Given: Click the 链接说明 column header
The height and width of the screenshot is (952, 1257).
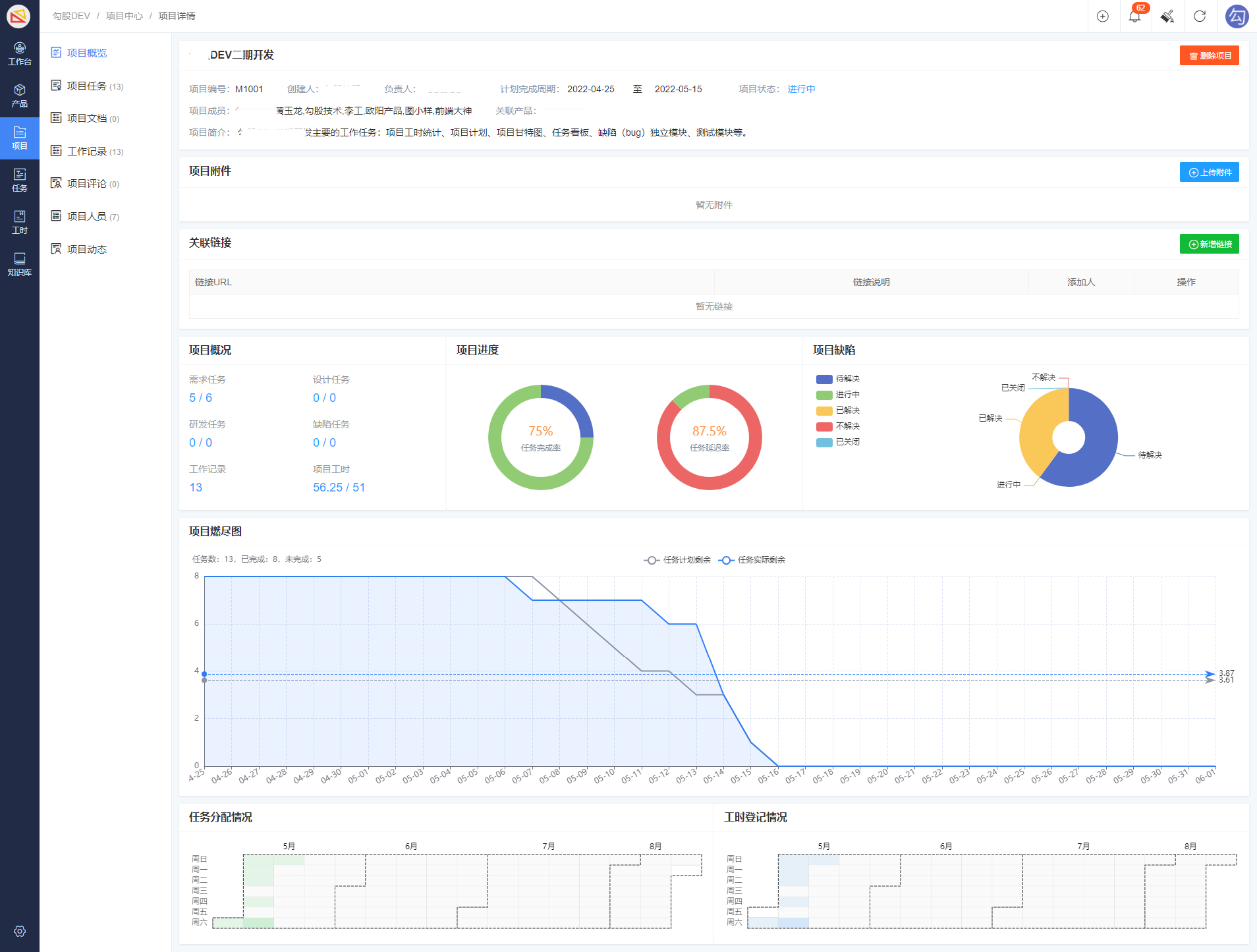Looking at the screenshot, I should 871,282.
